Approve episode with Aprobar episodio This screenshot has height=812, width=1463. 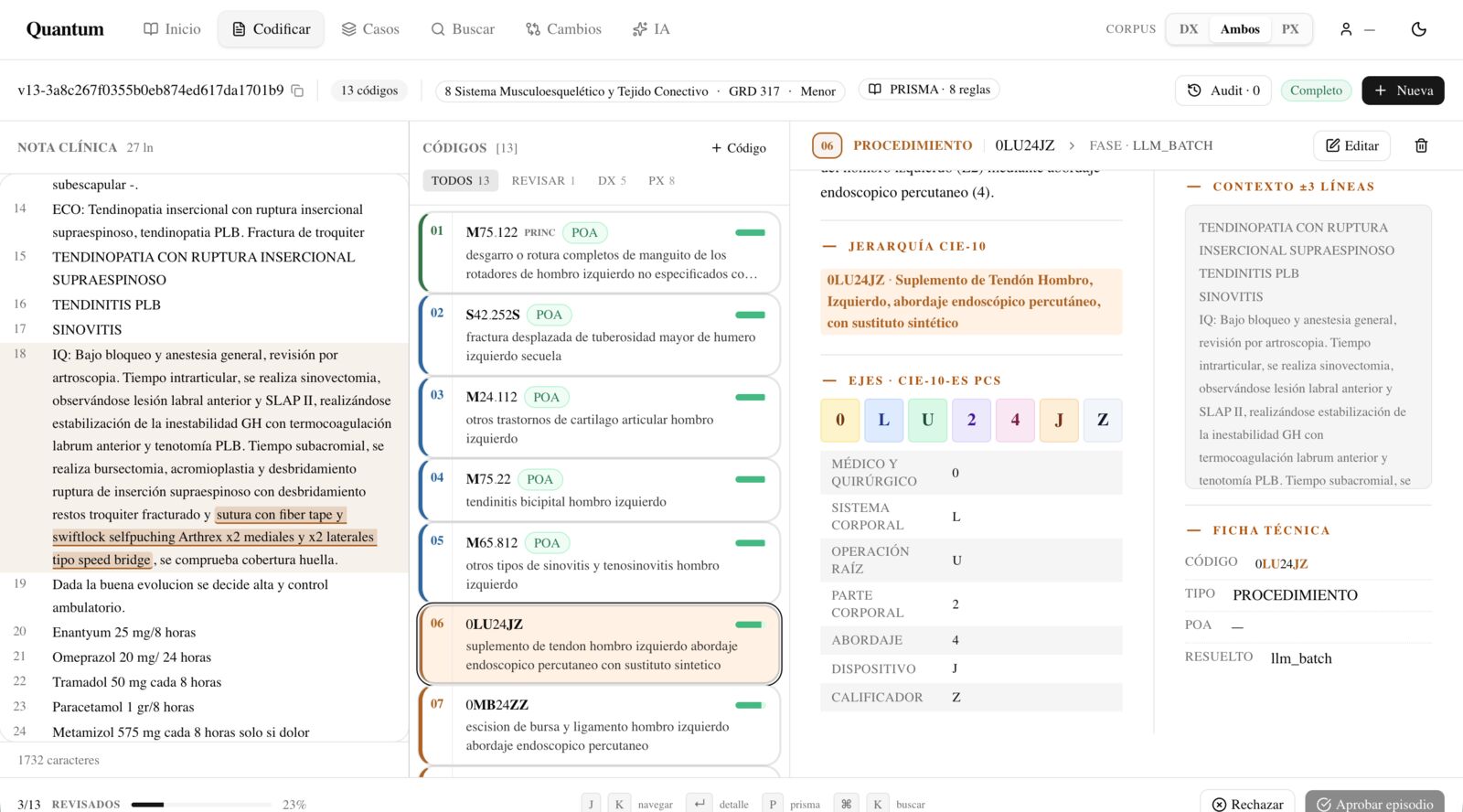pyautogui.click(x=1374, y=804)
